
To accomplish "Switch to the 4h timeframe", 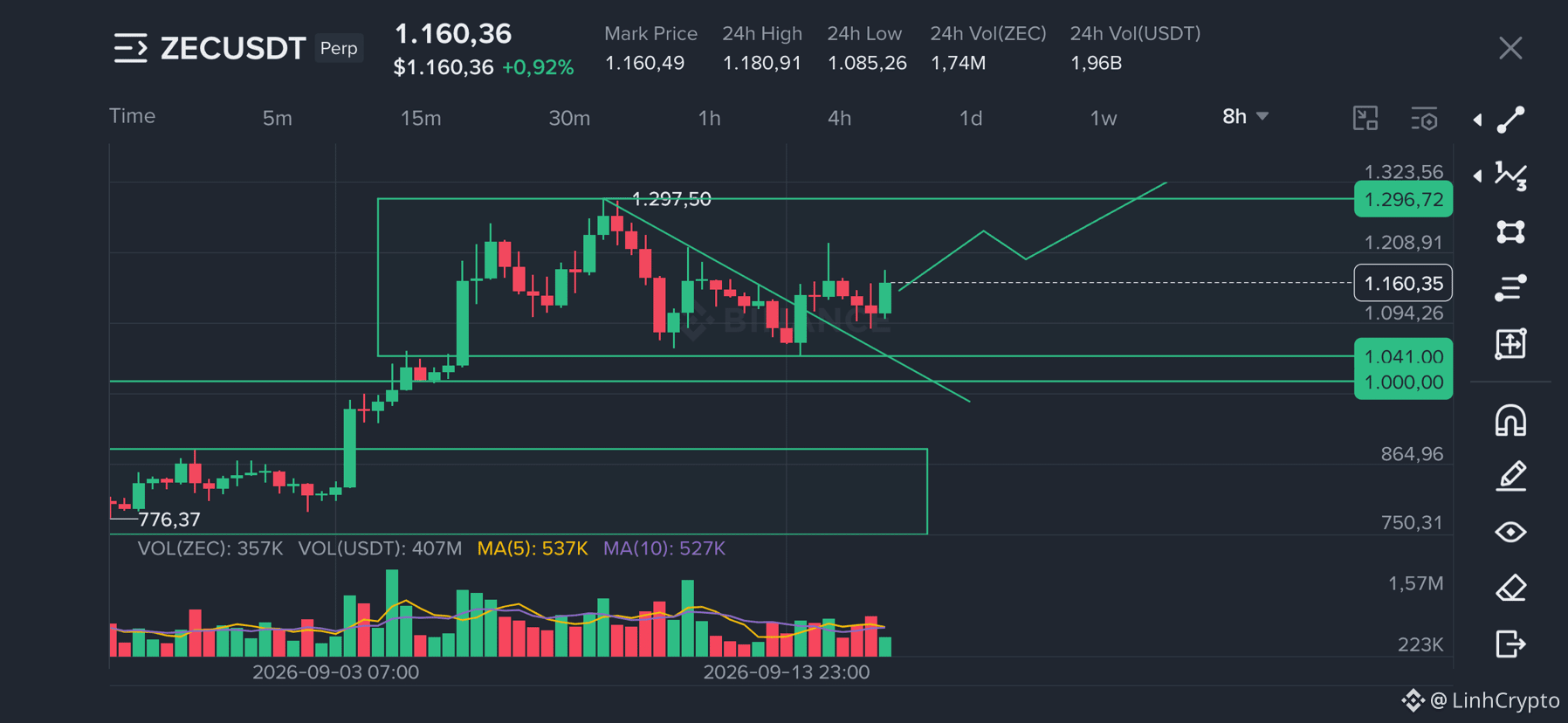I will [x=839, y=118].
